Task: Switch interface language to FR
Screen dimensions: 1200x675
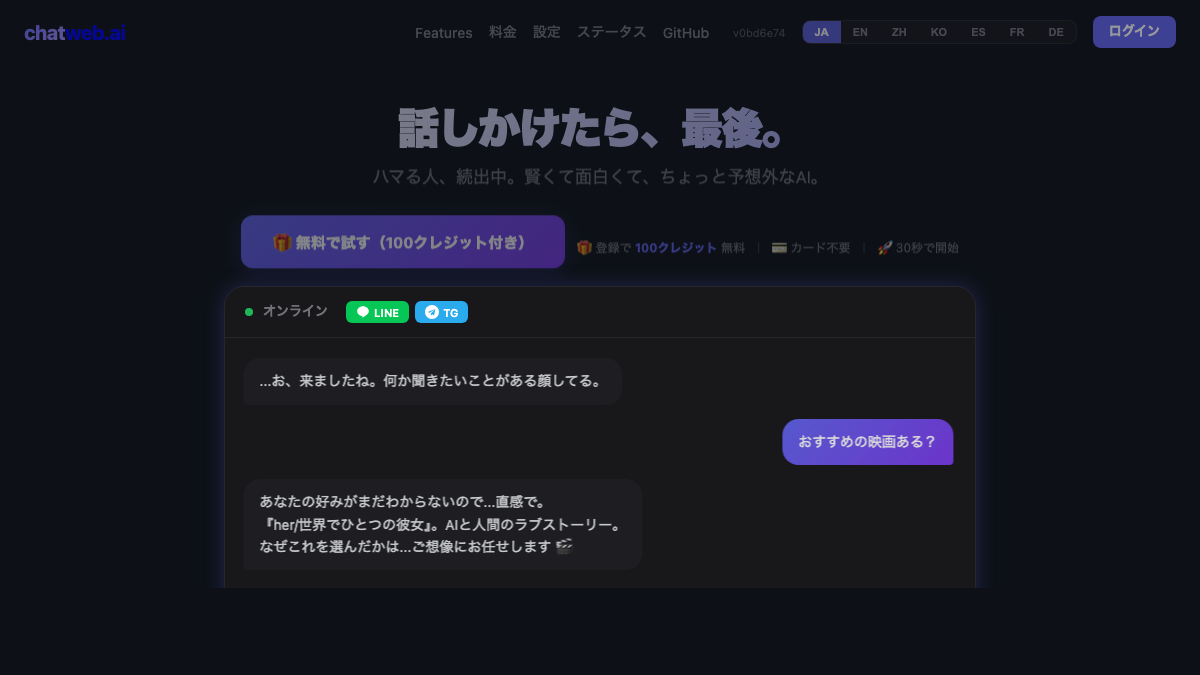Action: (x=1017, y=31)
